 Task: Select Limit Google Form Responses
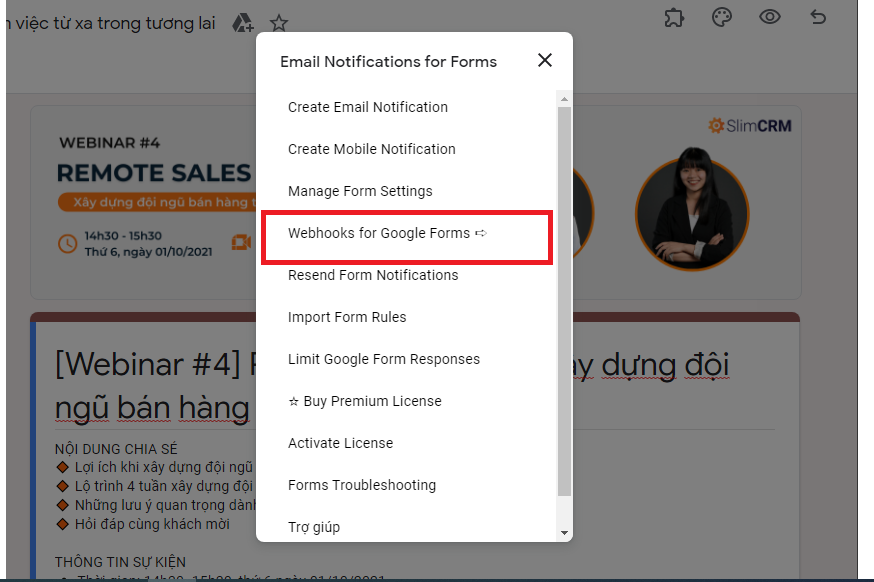383,359
